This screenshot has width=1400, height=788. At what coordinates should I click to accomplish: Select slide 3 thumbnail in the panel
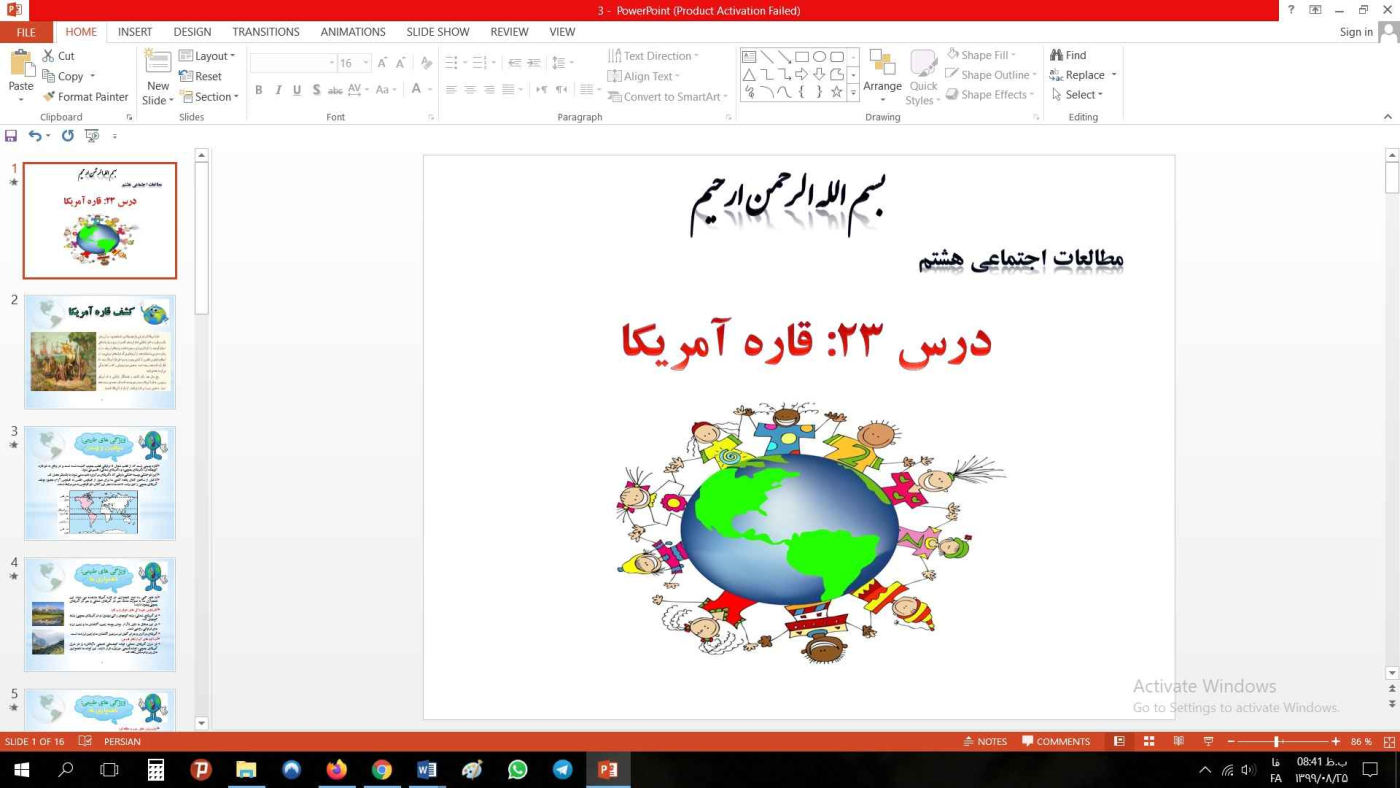pos(100,483)
